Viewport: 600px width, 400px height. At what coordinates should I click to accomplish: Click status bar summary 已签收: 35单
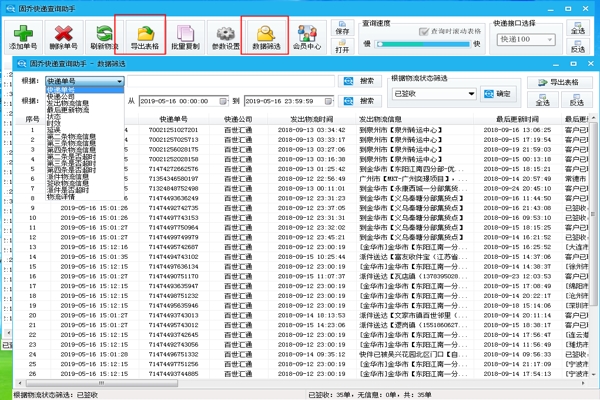[331, 395]
